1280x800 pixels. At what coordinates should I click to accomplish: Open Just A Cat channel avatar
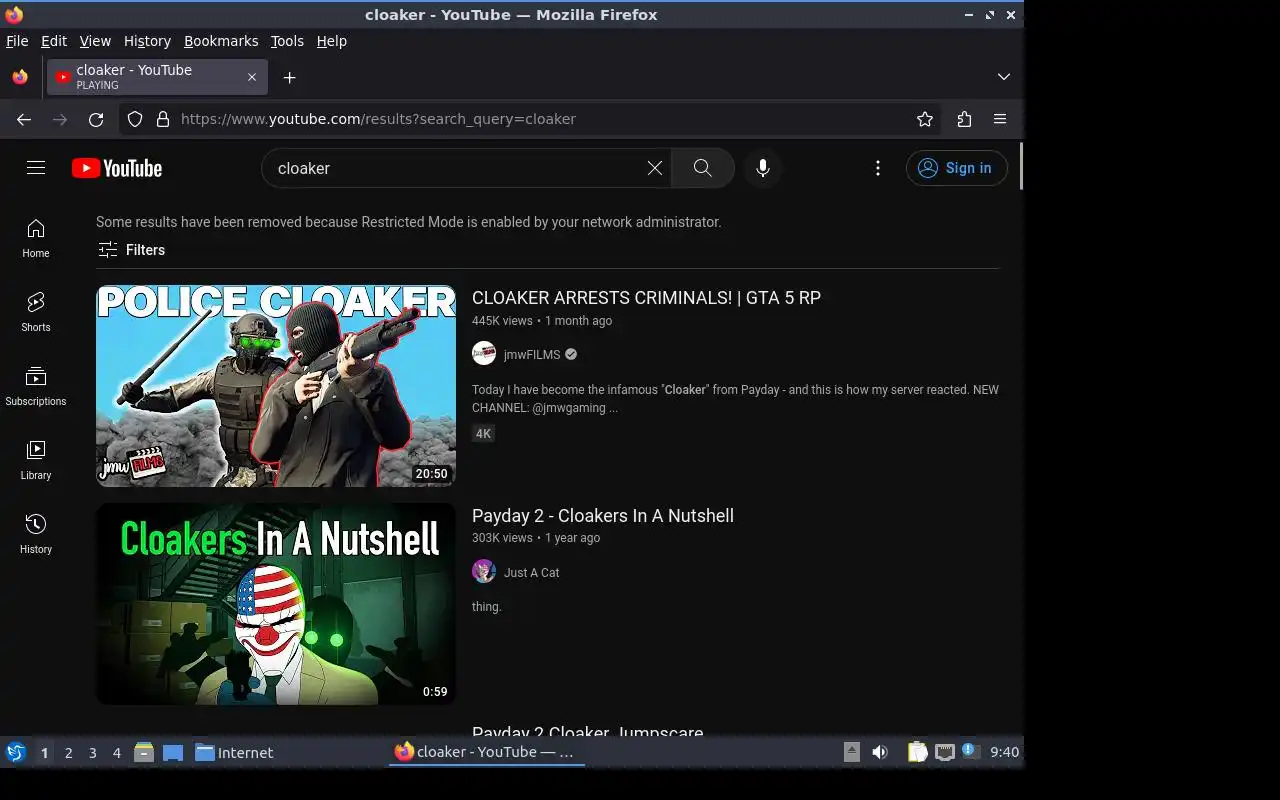[x=484, y=571]
